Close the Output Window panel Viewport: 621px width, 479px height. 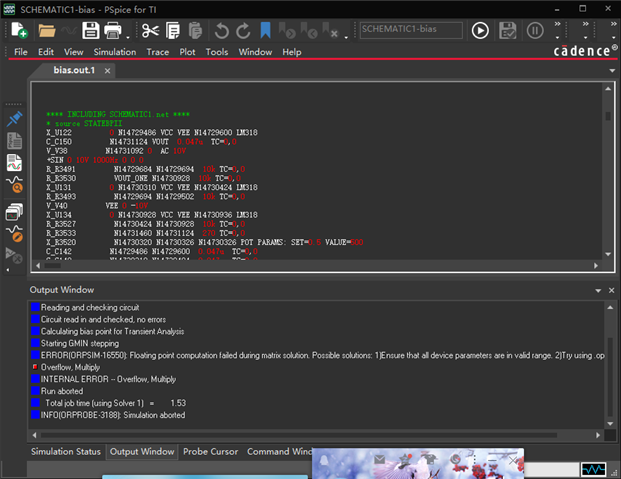click(x=611, y=290)
